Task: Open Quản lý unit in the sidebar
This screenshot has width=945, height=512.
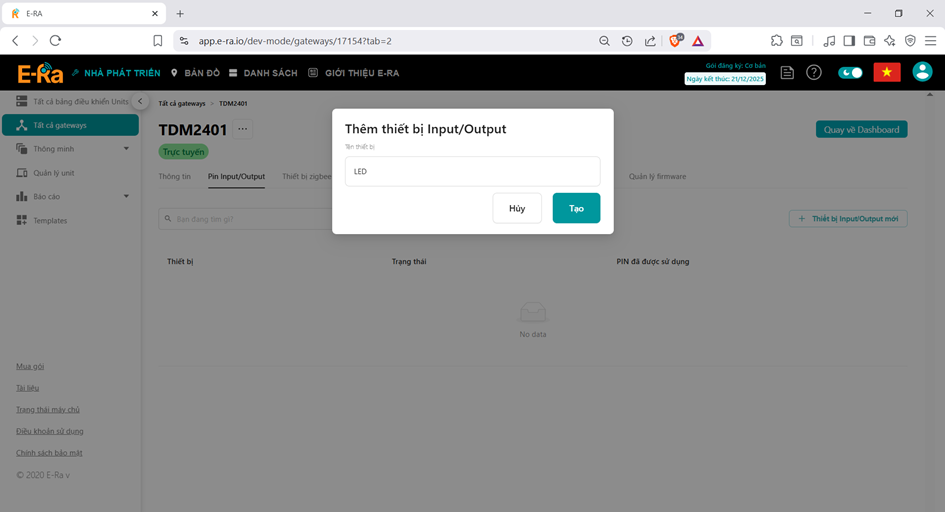Action: tap(54, 173)
